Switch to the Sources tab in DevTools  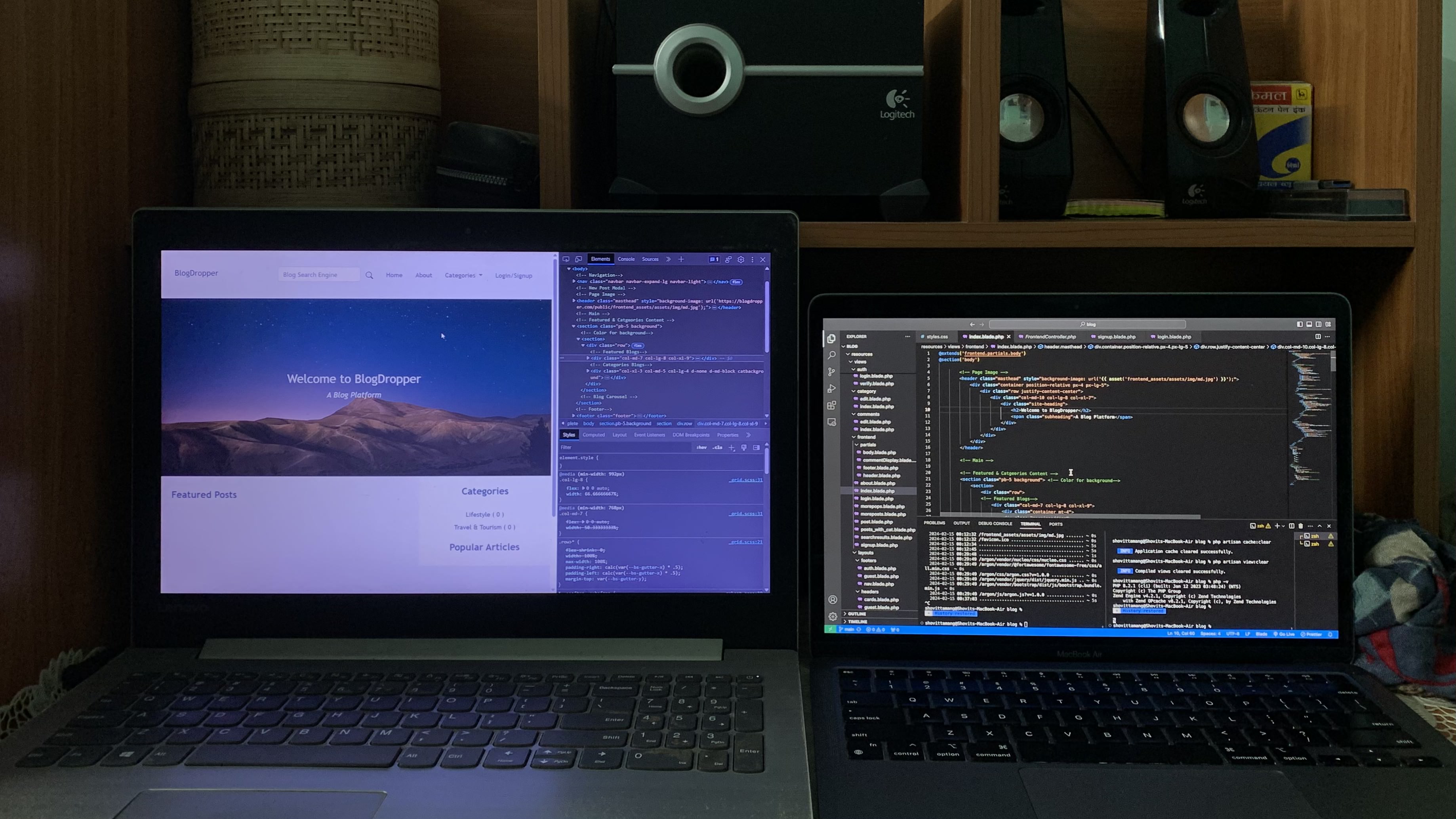coord(650,259)
